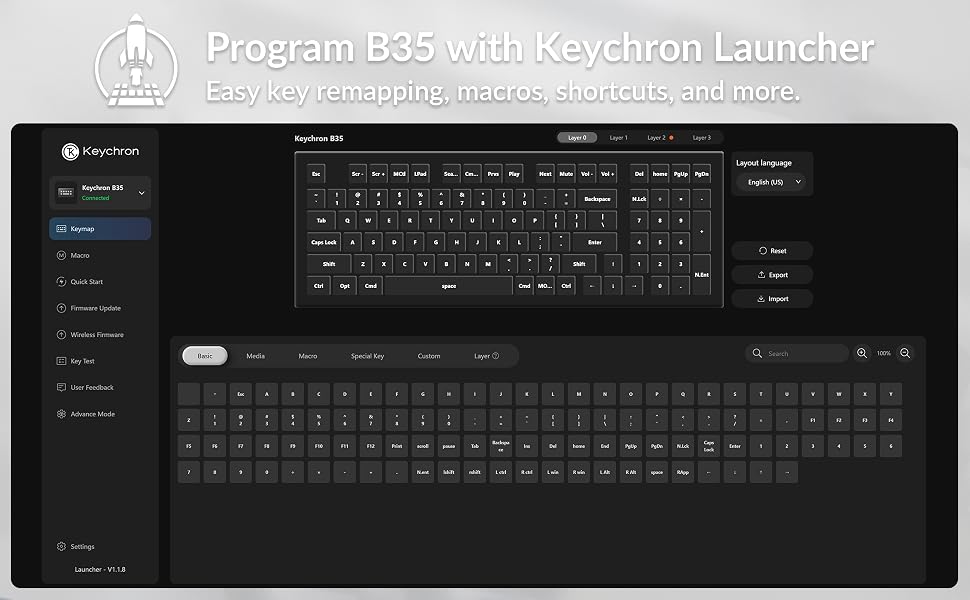This screenshot has width=970, height=600.
Task: Switch to the Layer 3 tab
Action: pos(702,138)
